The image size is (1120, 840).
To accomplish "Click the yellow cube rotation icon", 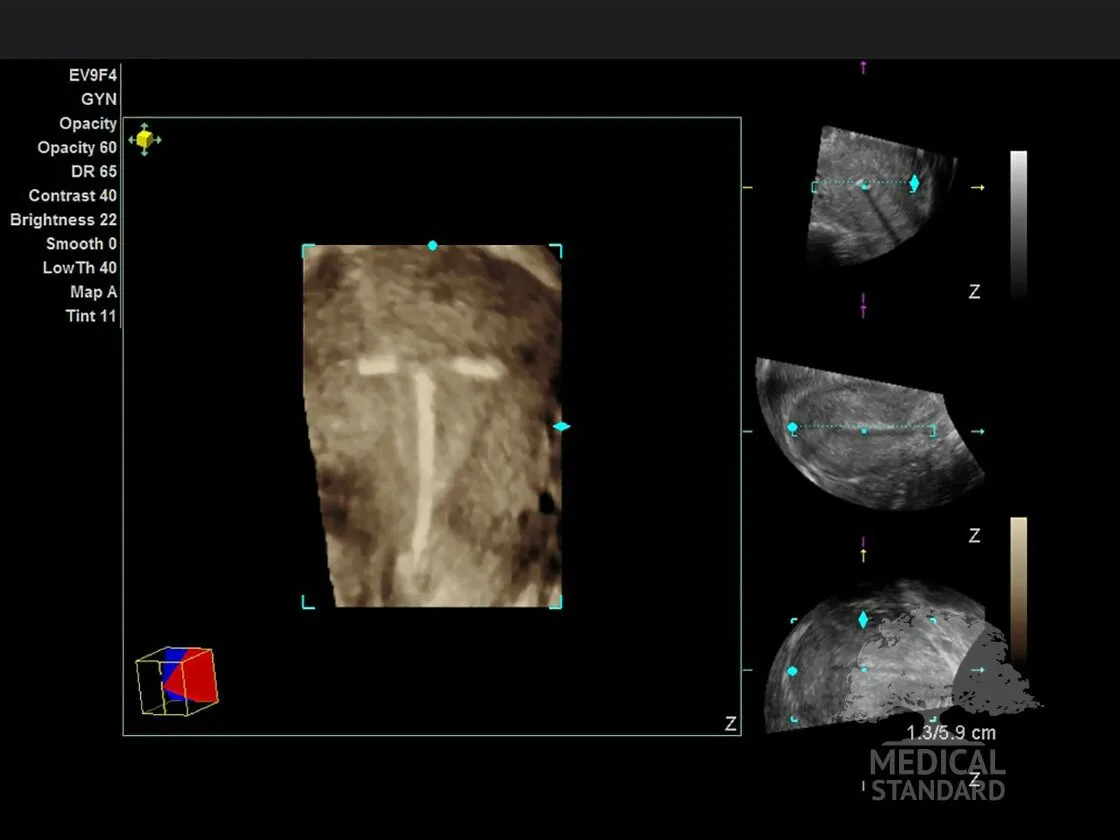I will (x=145, y=139).
